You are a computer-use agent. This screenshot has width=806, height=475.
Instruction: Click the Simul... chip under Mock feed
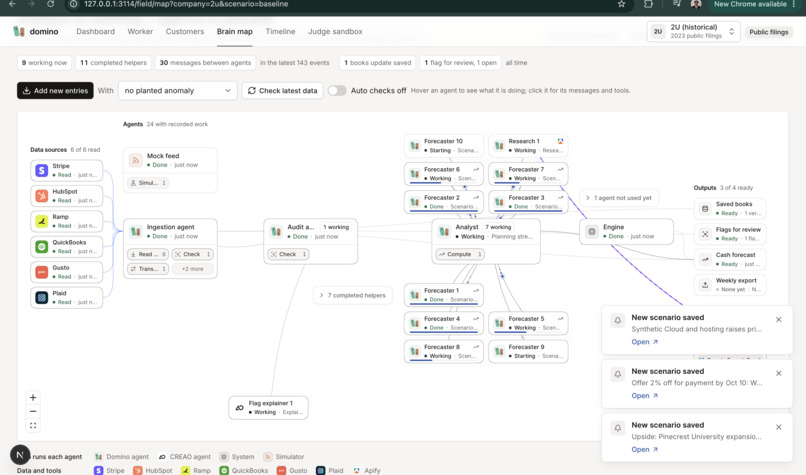coord(148,183)
